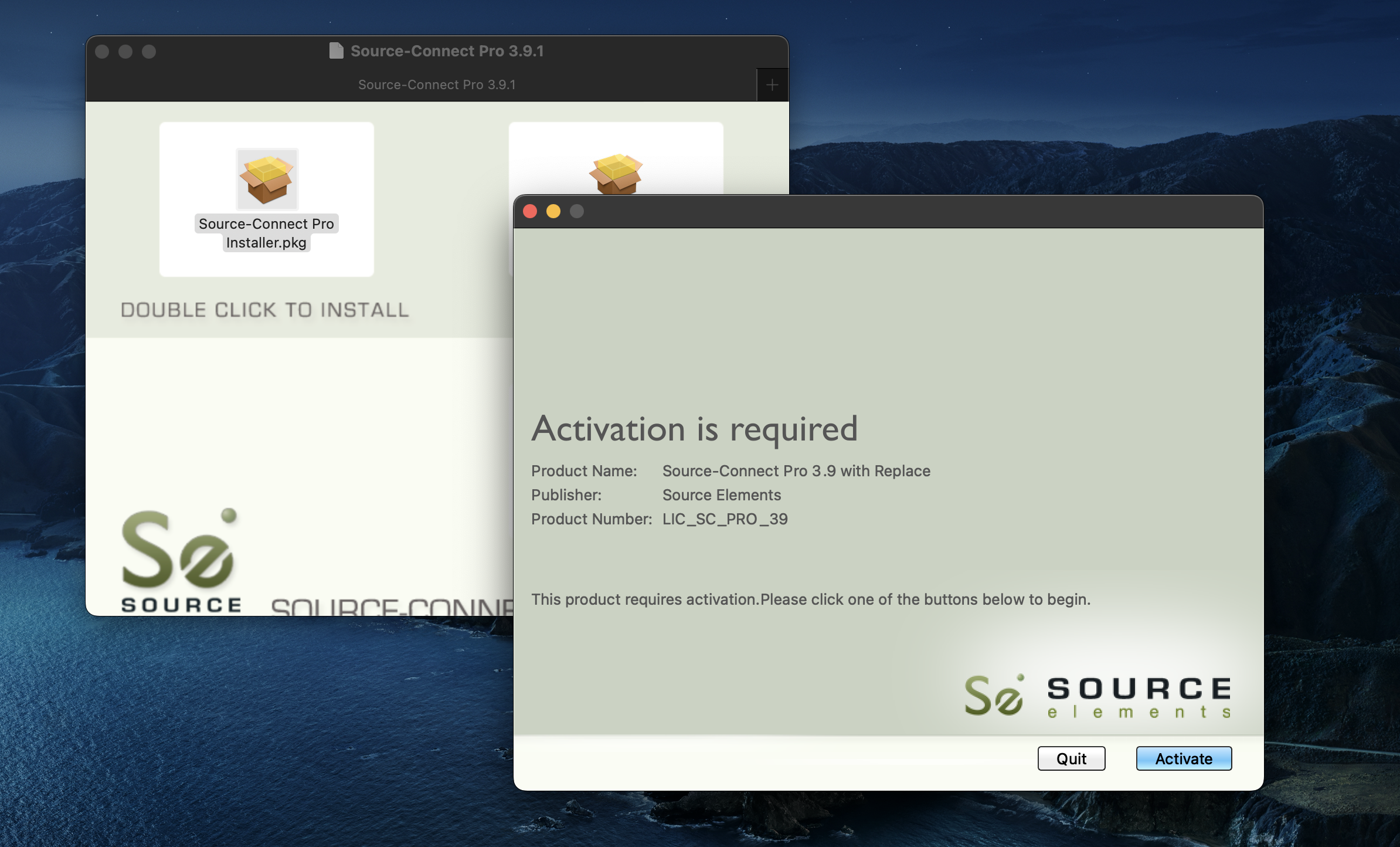The image size is (1400, 847).
Task: Click the Installer.pkg file name label
Action: tap(266, 243)
